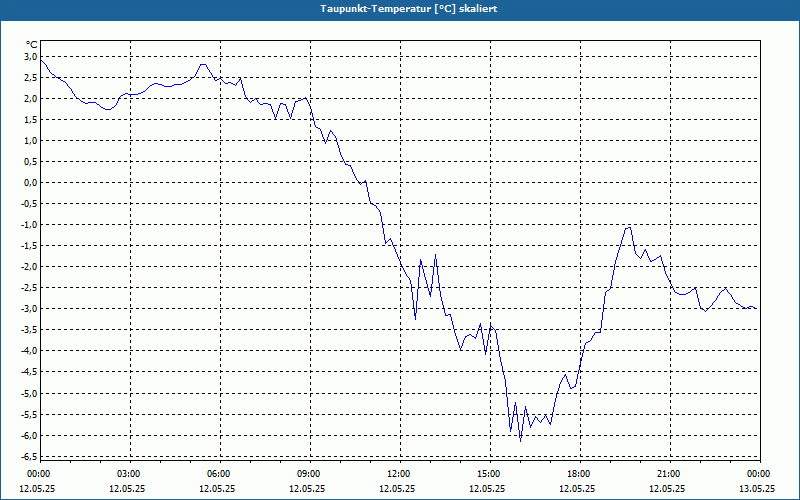Select the '12.05.25' date under 18:00
Viewport: 800px width, 500px height.
[577, 488]
